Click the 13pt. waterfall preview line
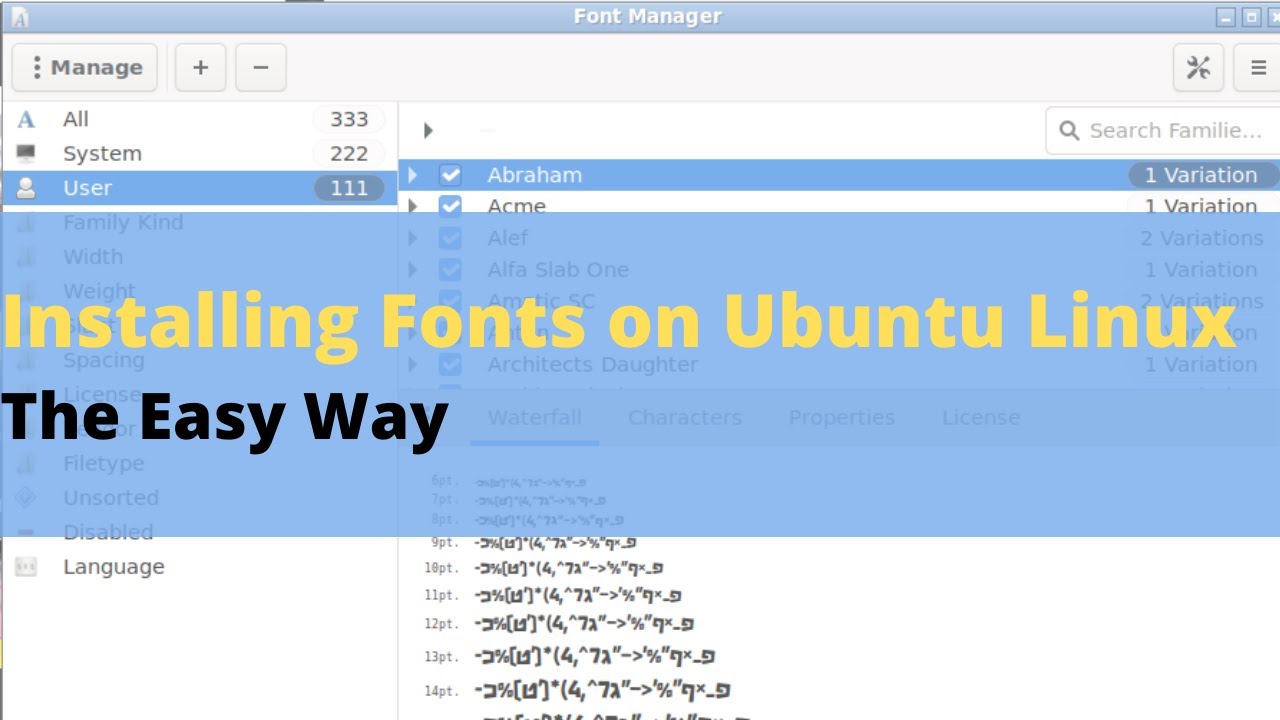 point(595,657)
